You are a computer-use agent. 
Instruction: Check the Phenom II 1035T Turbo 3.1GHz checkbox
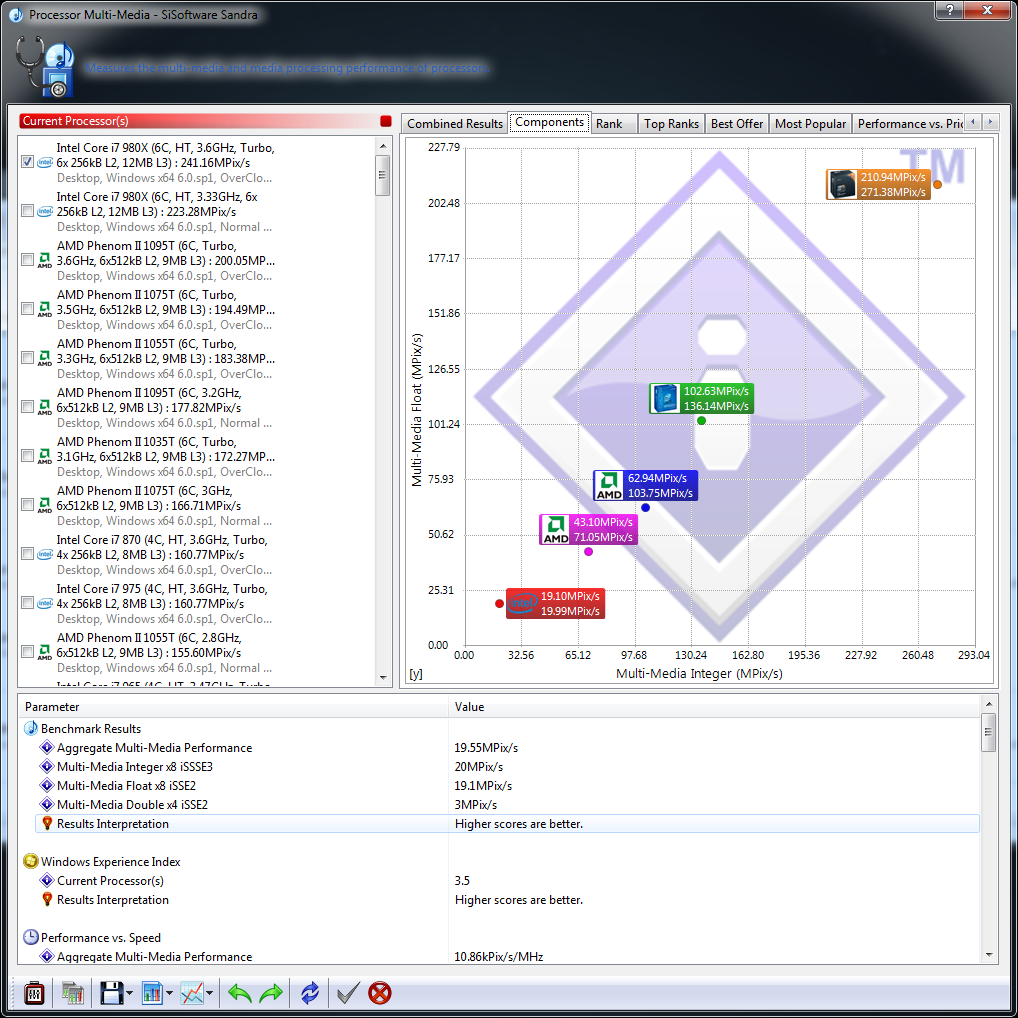click(27, 456)
